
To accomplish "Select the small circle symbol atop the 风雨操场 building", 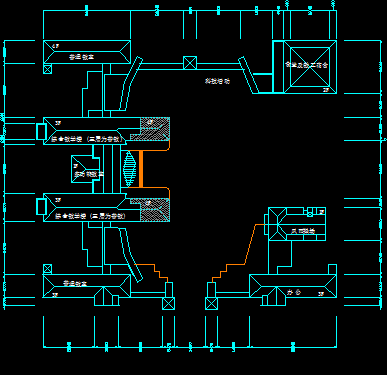I will pyautogui.click(x=310, y=215).
